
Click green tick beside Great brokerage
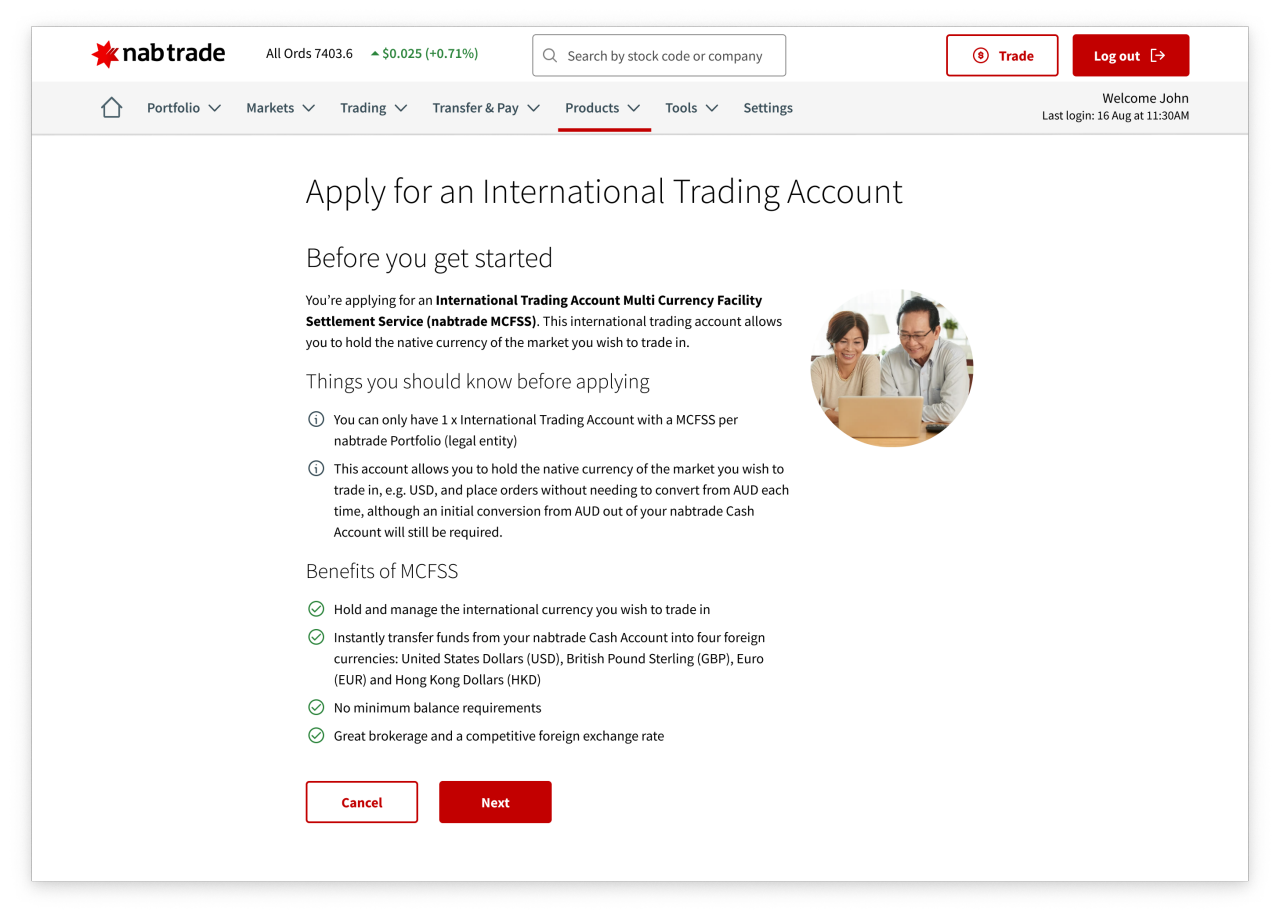(x=316, y=735)
